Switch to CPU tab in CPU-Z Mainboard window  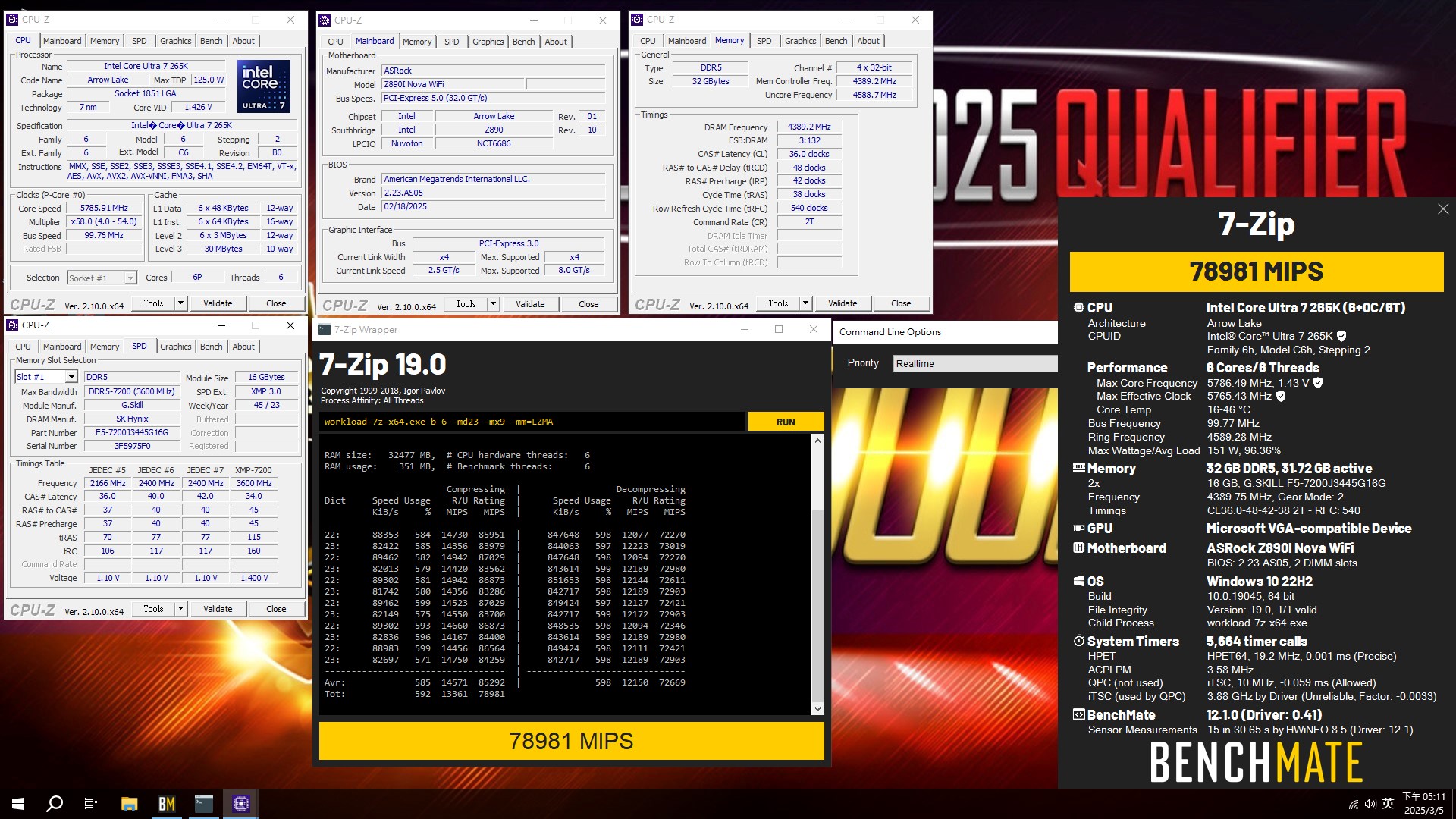click(335, 42)
